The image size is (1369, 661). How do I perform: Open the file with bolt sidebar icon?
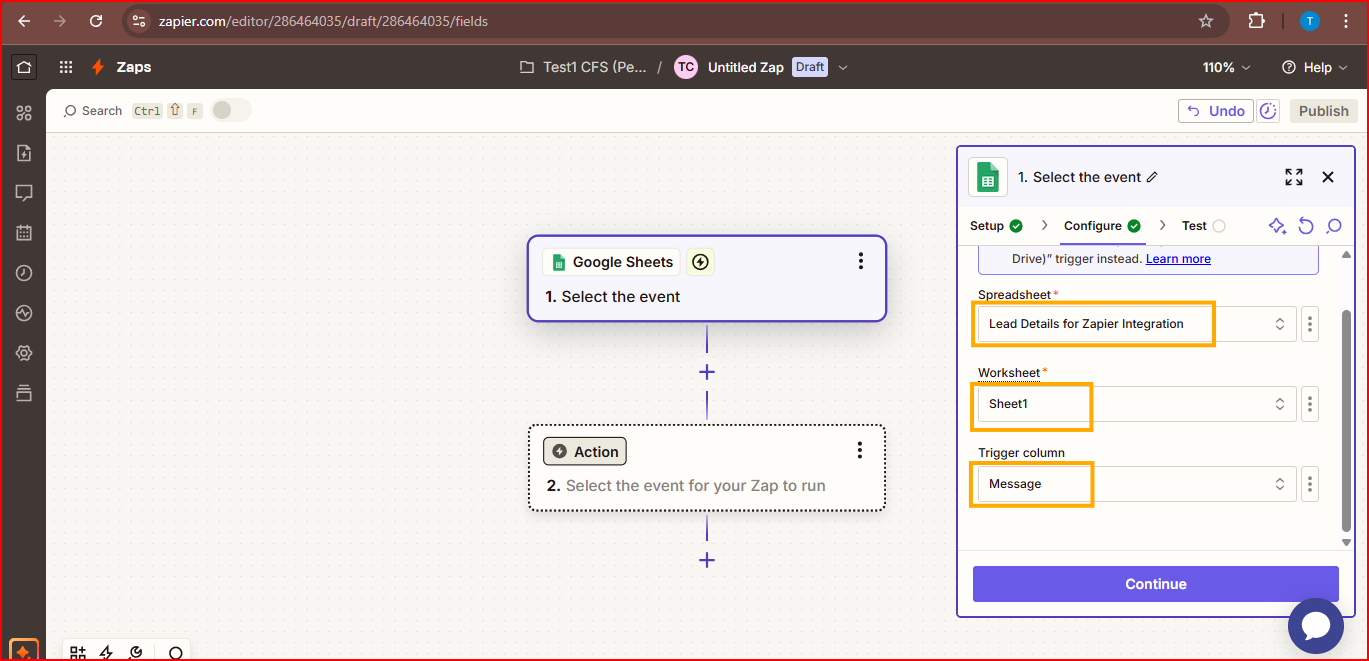click(24, 153)
